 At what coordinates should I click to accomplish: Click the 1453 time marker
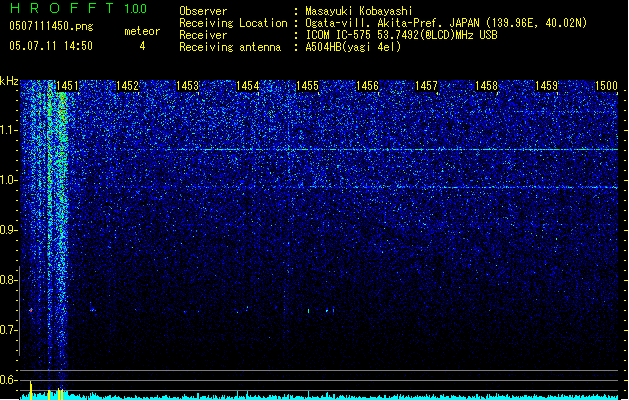(187, 86)
